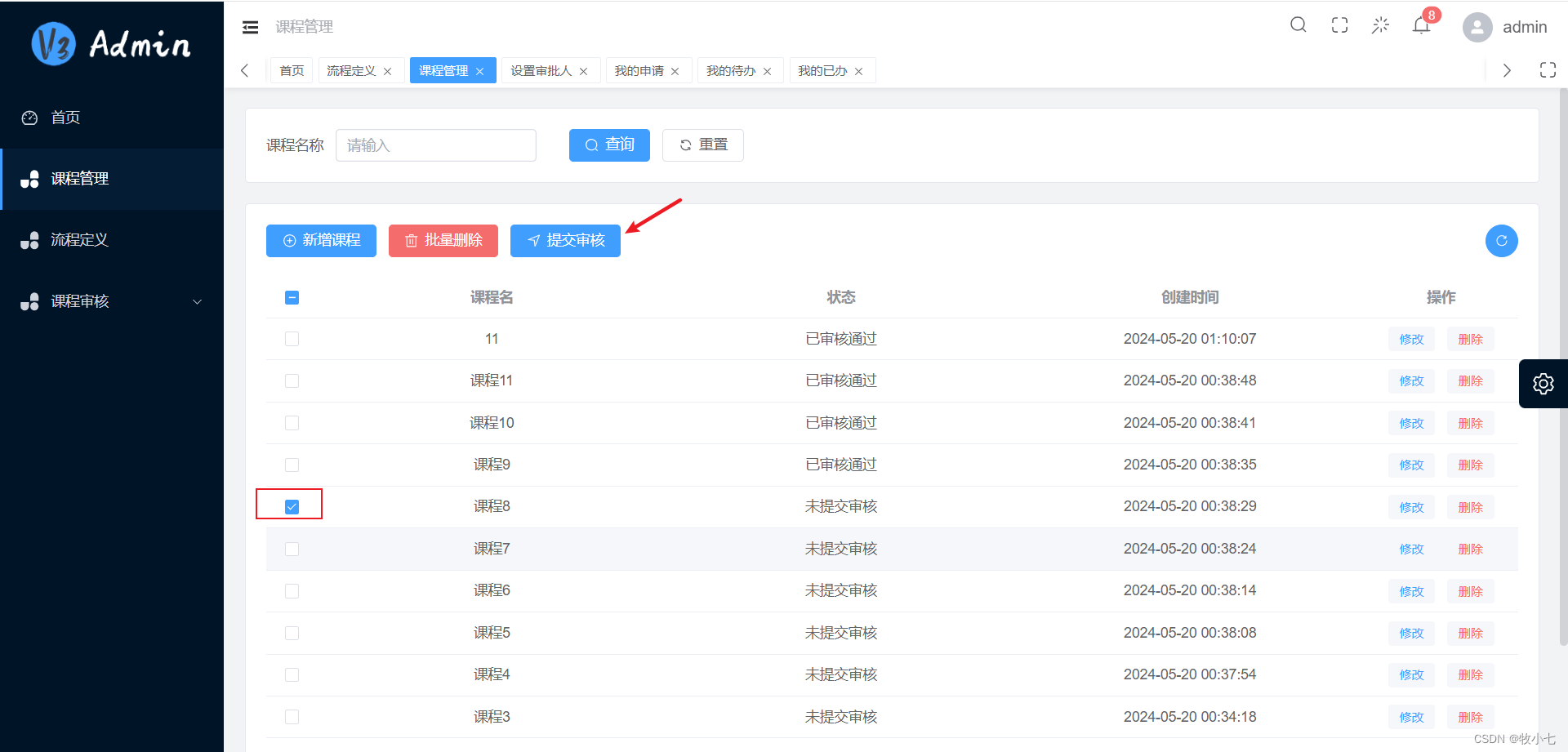Viewport: 1568px width, 752px height.
Task: Select 首页 via its dashboard icon in sidebar
Action: 29,118
